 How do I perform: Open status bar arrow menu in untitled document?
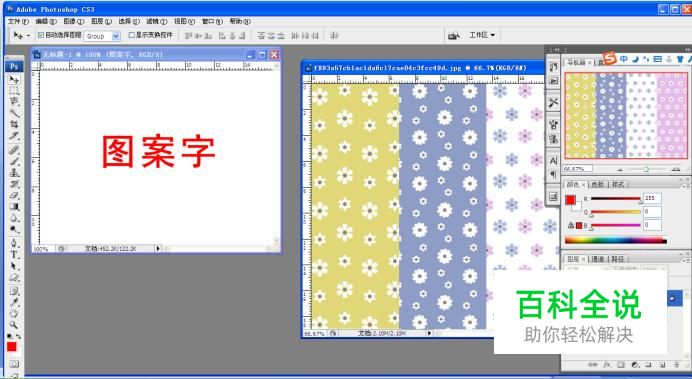click(158, 249)
